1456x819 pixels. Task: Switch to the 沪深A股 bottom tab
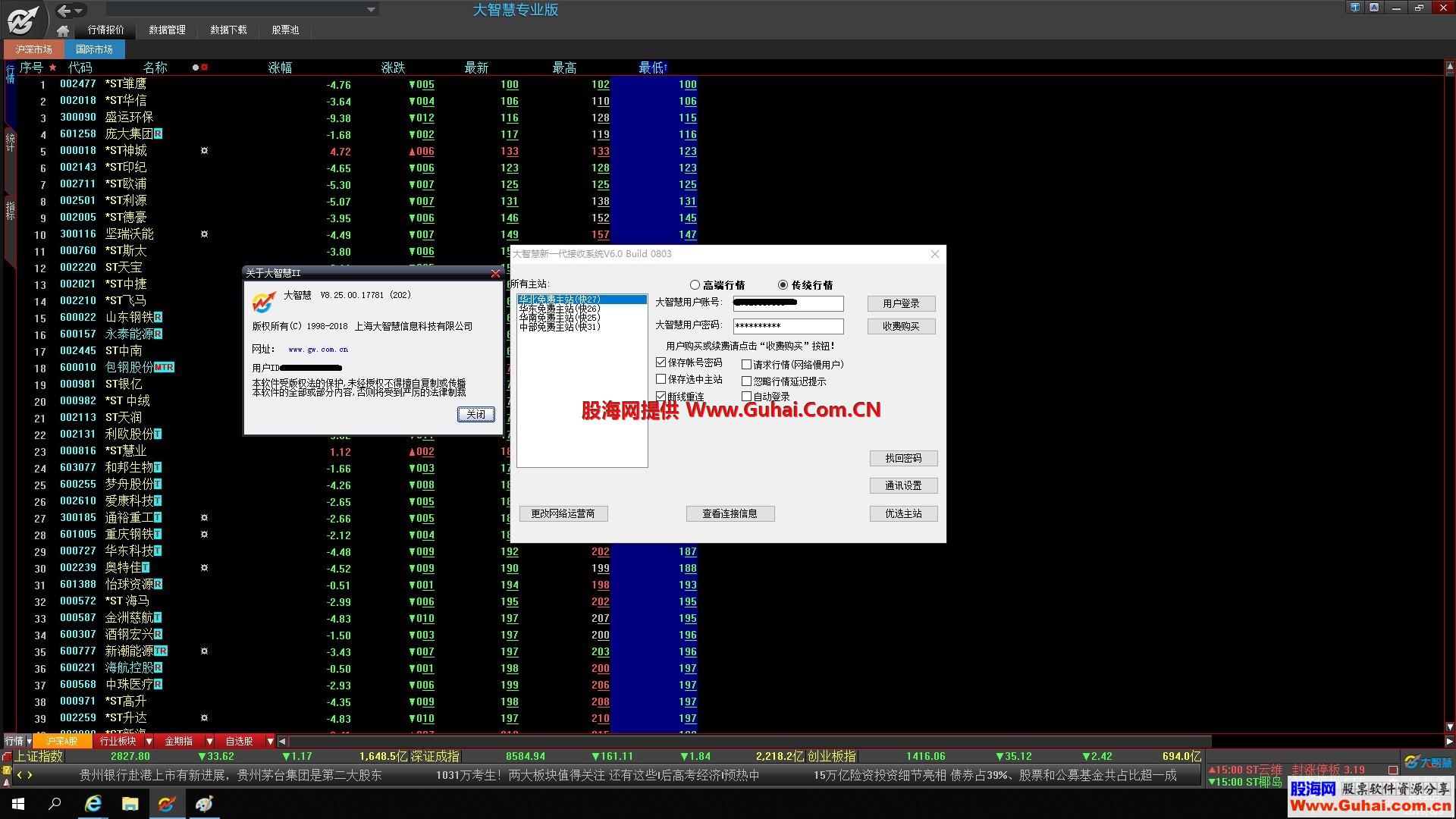(62, 741)
